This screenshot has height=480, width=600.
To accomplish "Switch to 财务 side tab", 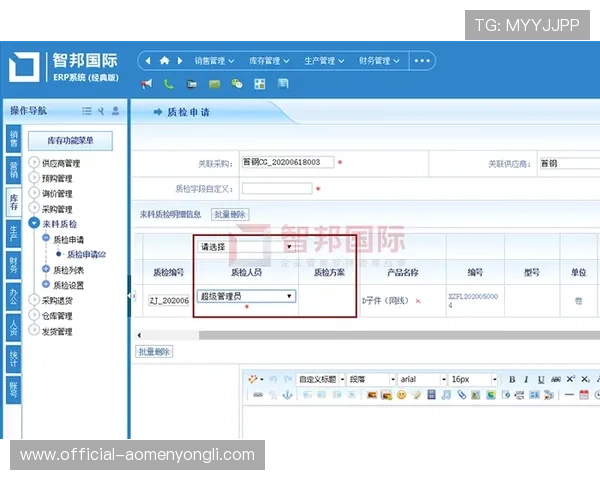I will [13, 264].
